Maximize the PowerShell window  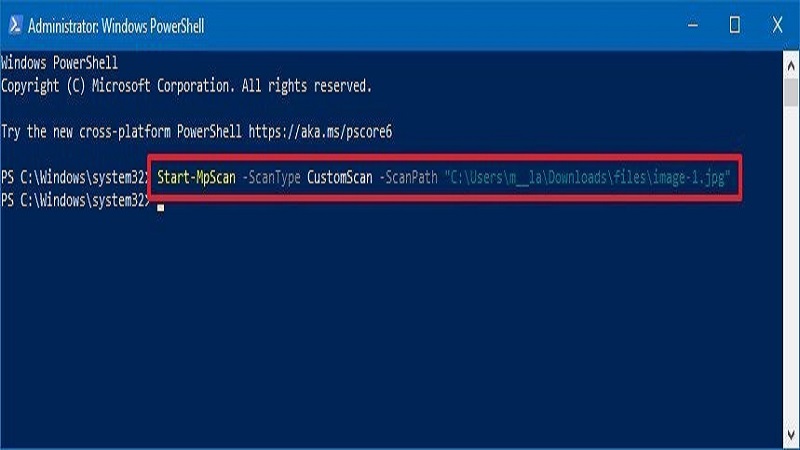coord(735,25)
